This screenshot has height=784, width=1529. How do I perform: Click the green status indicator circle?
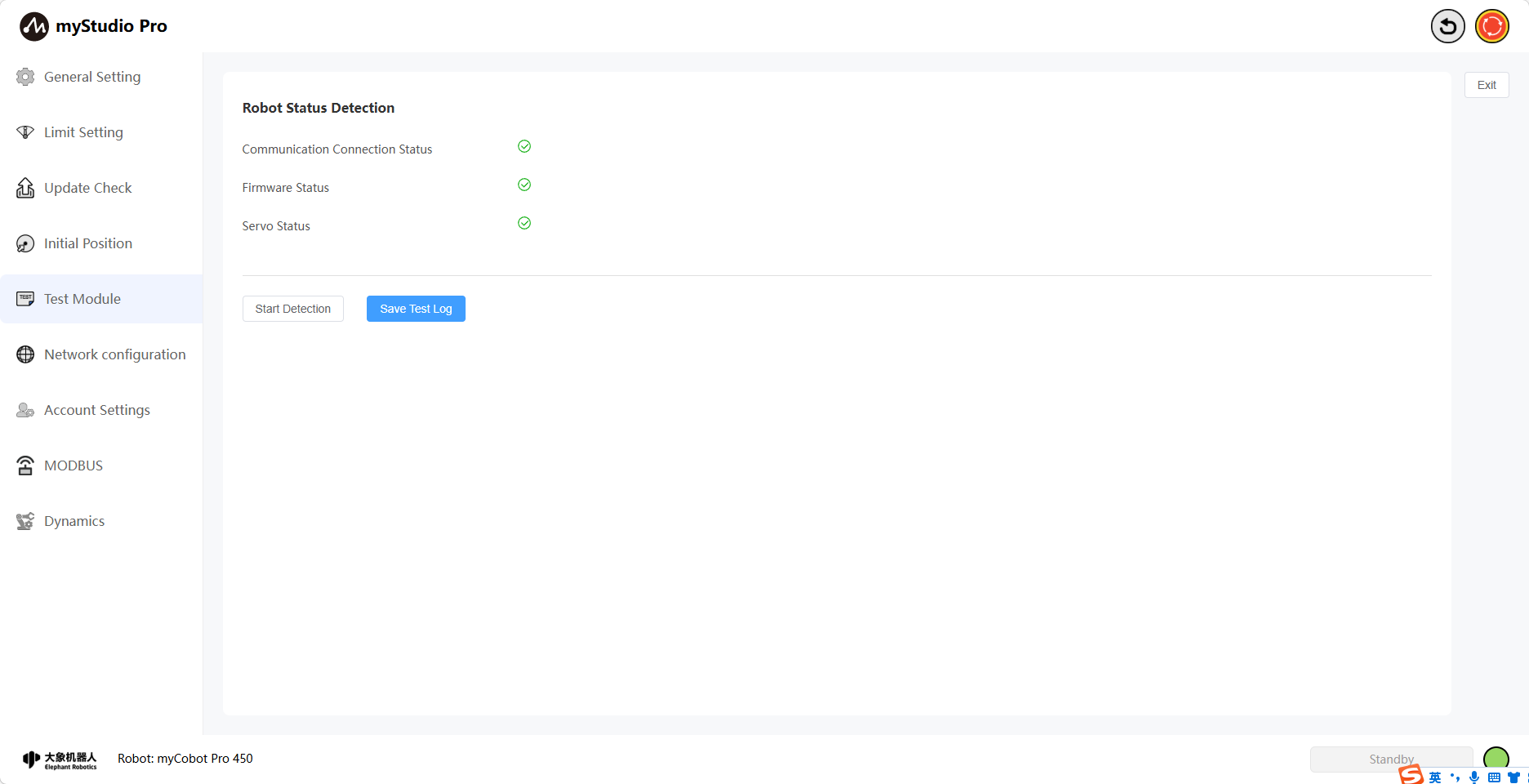1496,759
